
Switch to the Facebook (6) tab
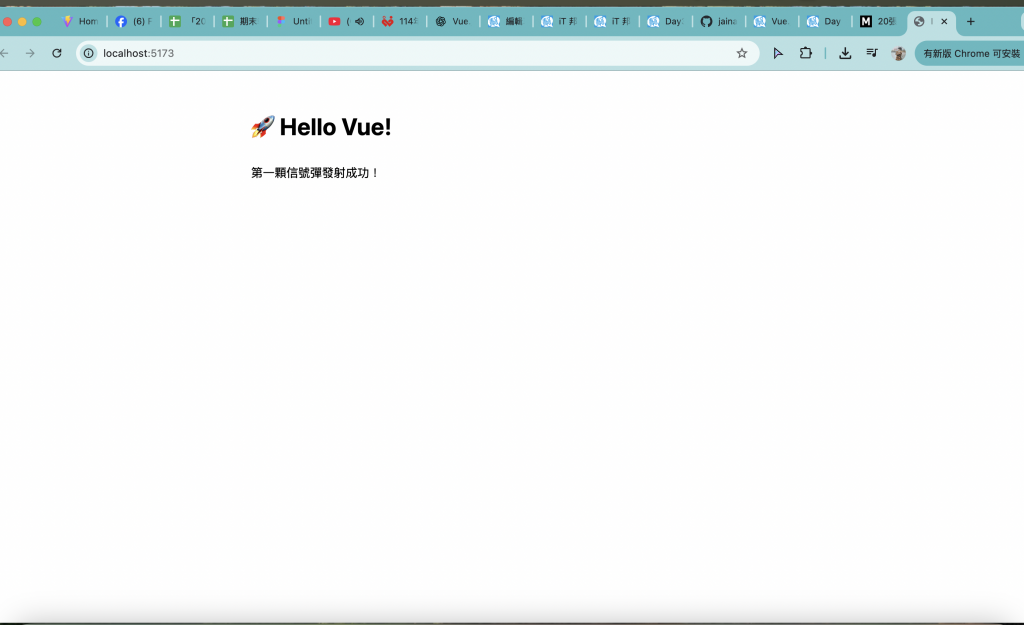pyautogui.click(x=133, y=22)
